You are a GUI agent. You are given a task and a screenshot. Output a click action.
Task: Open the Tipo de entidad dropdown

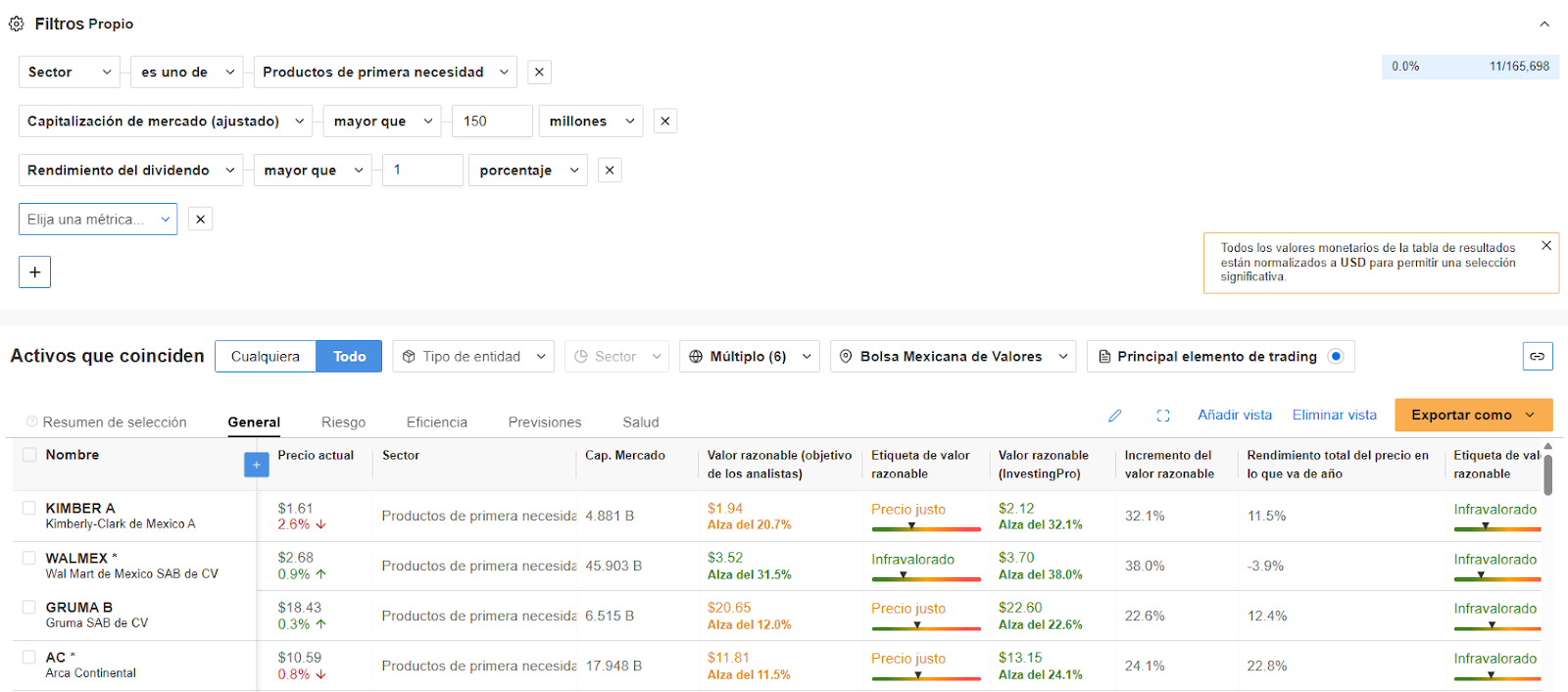[x=473, y=357]
